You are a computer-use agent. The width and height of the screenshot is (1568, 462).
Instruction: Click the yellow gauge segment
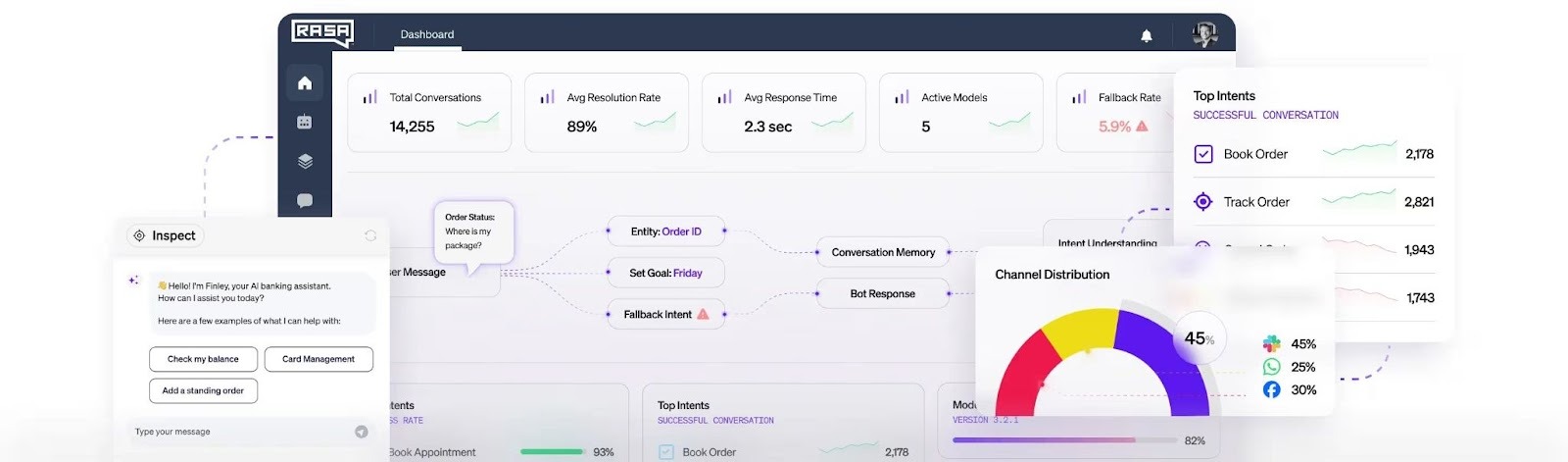click(1082, 330)
